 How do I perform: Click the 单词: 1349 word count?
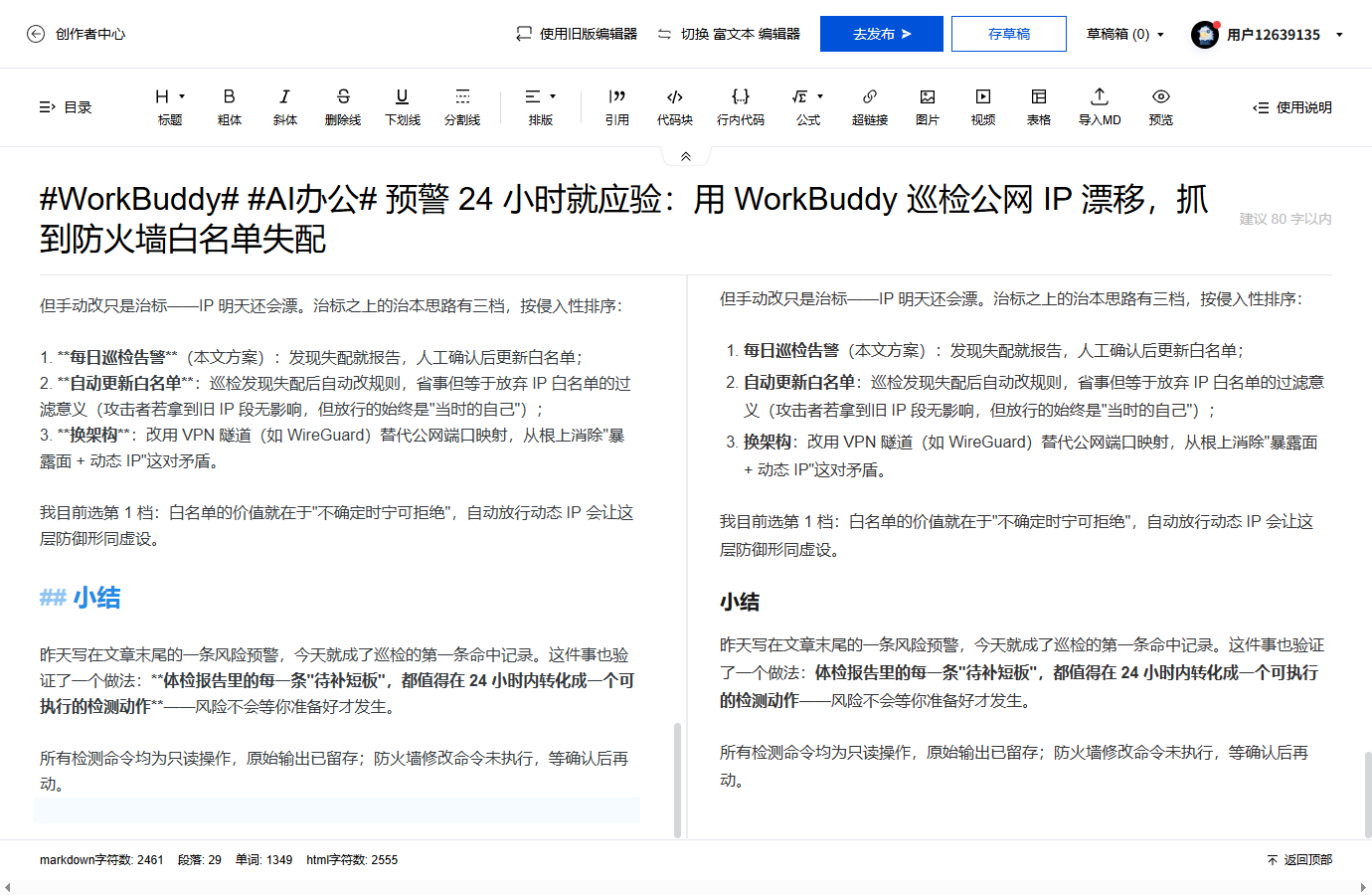coord(264,860)
